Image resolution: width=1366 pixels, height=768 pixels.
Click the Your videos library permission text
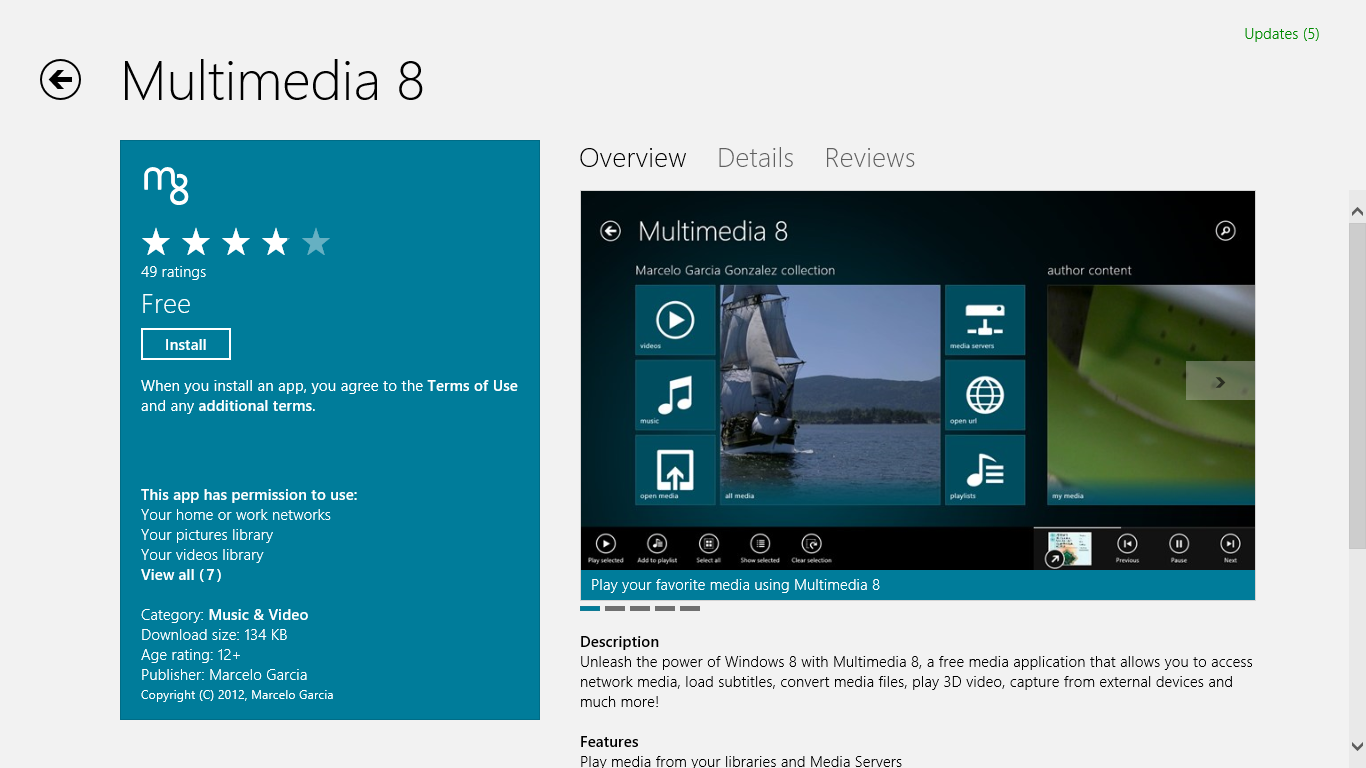click(x=202, y=555)
